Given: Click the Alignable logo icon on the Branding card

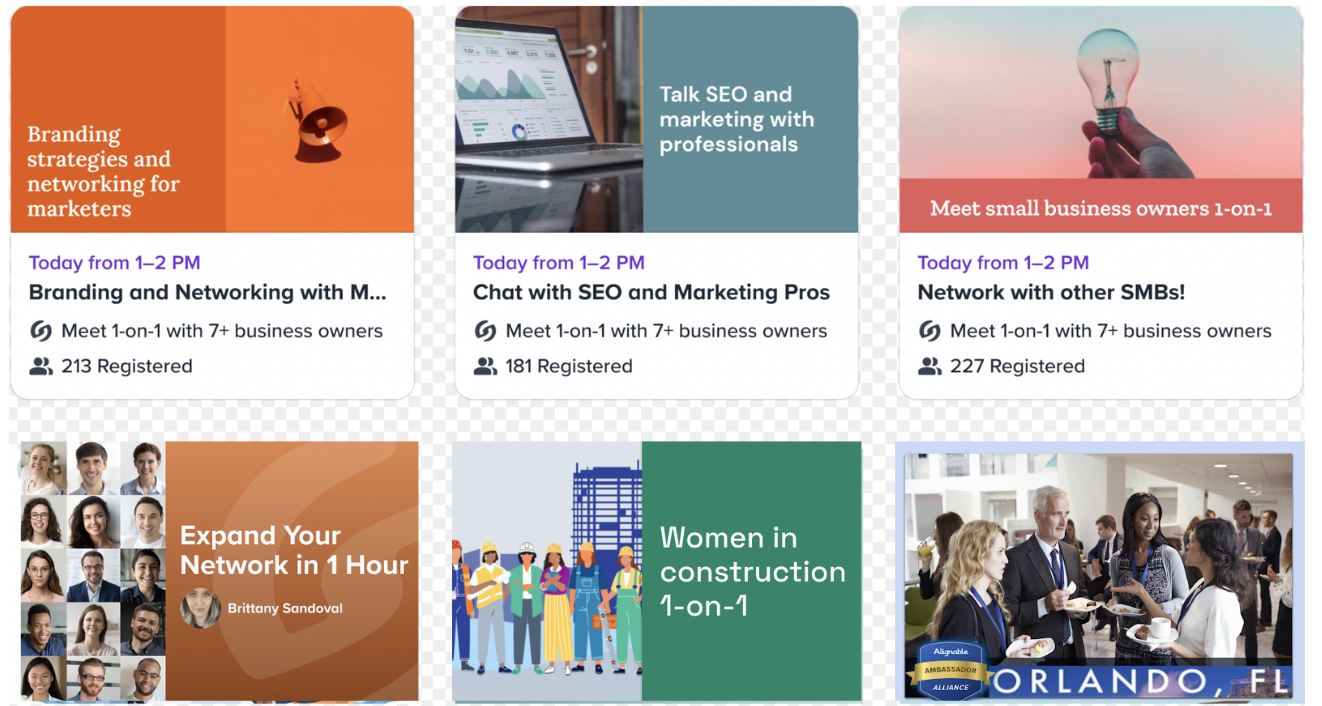Looking at the screenshot, I should pyautogui.click(x=41, y=331).
